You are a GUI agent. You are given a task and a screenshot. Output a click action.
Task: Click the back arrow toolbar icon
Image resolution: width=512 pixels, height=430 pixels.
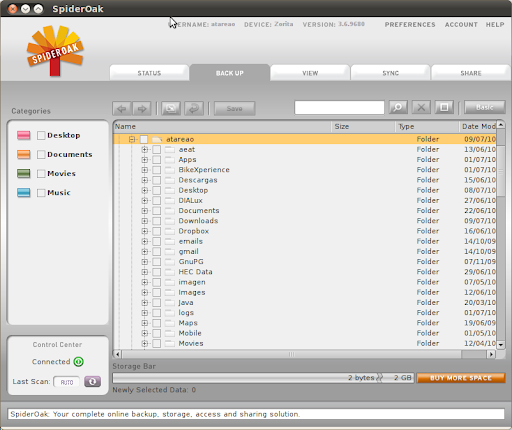pyautogui.click(x=122, y=109)
